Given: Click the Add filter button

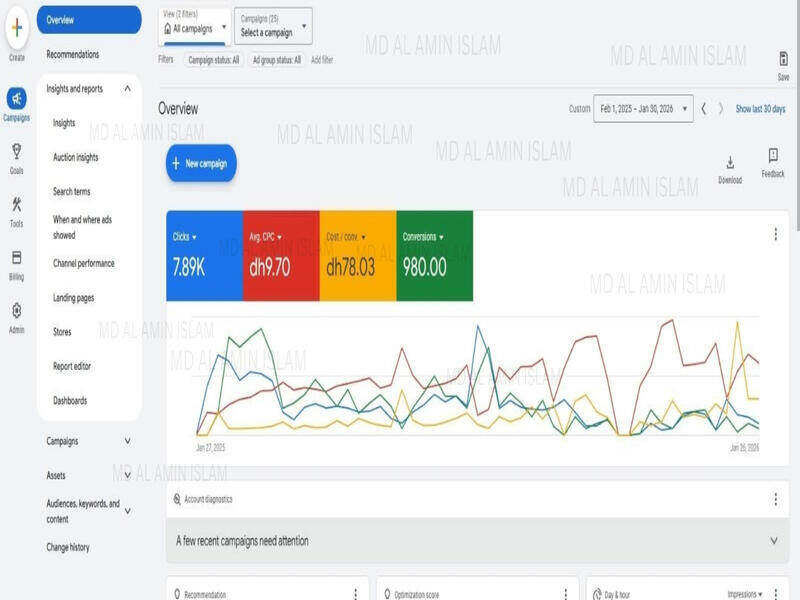Looking at the screenshot, I should 322,60.
